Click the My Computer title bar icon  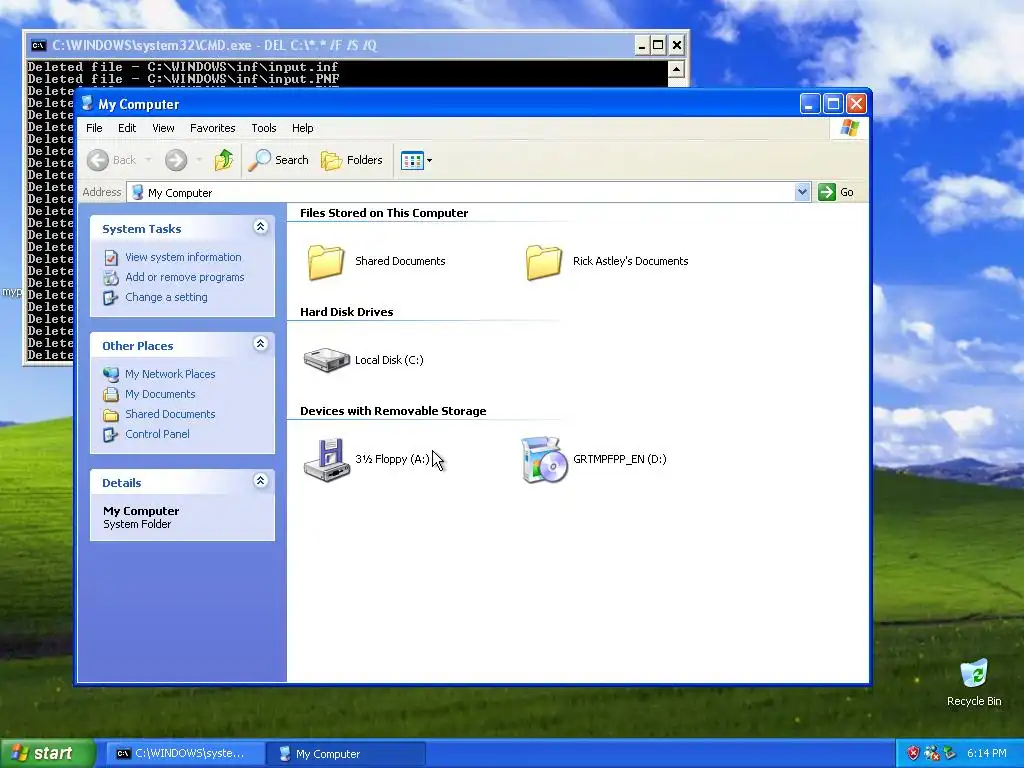point(88,103)
